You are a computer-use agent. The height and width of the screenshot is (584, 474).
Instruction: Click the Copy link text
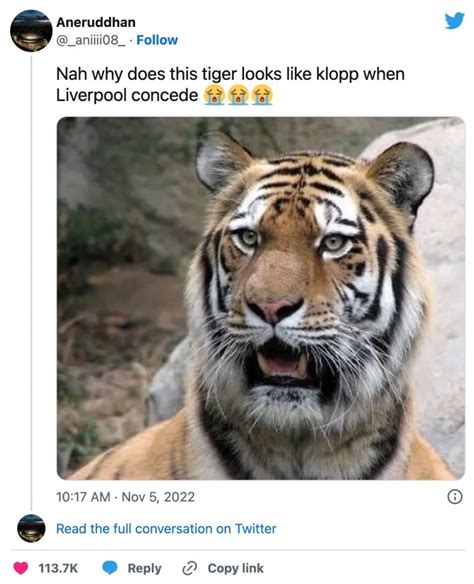click(236, 568)
